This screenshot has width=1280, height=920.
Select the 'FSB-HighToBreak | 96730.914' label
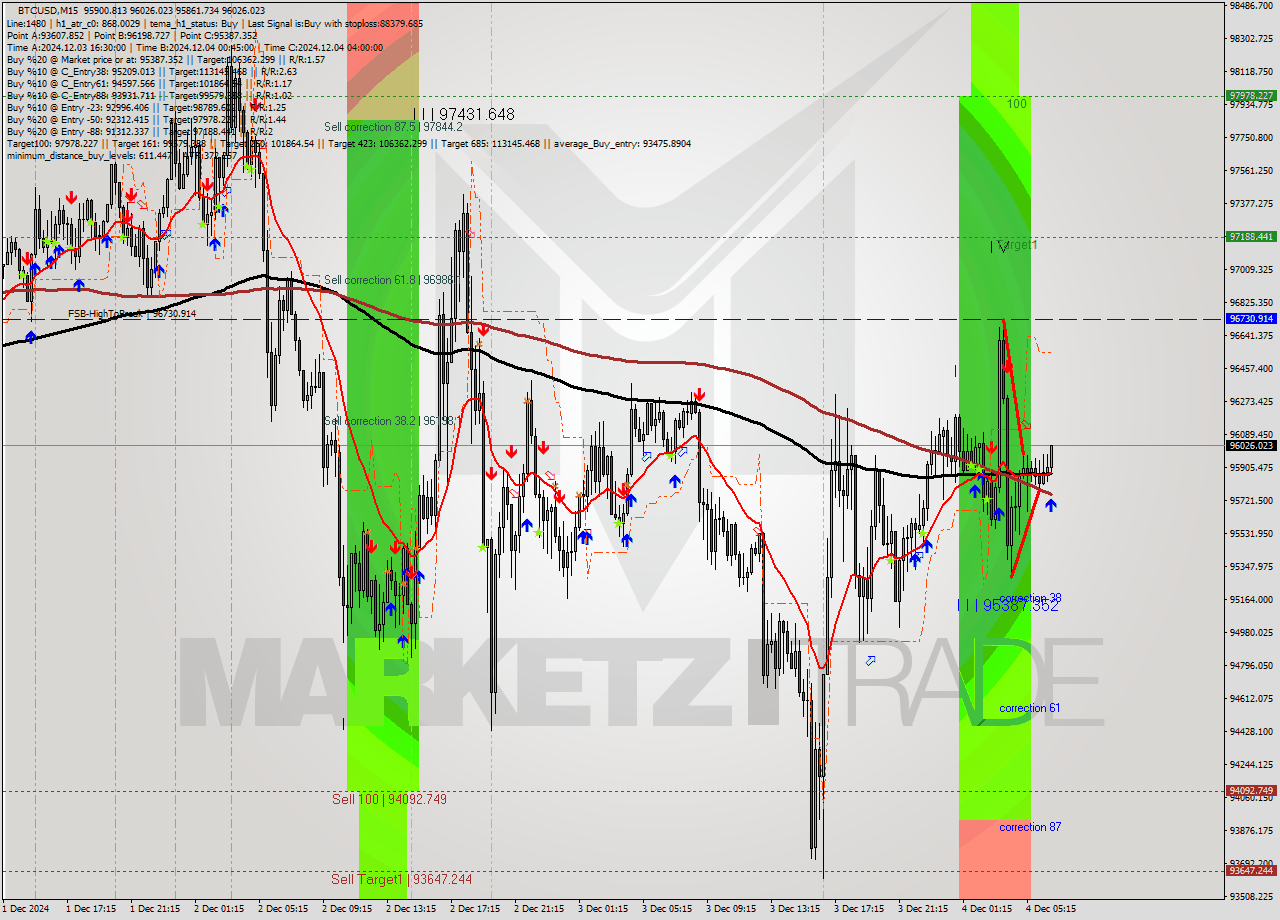[132, 314]
